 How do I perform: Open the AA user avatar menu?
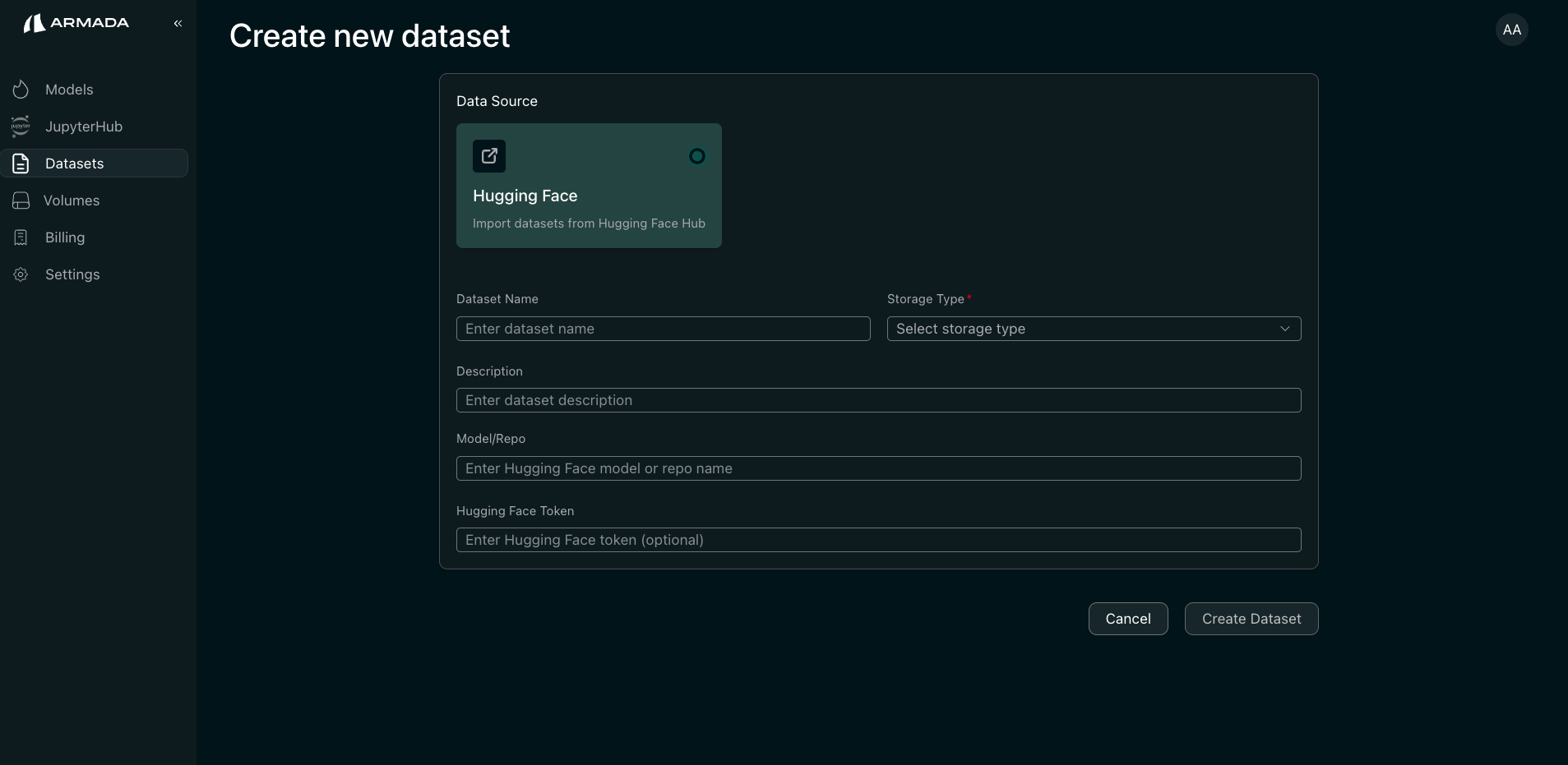click(x=1512, y=30)
